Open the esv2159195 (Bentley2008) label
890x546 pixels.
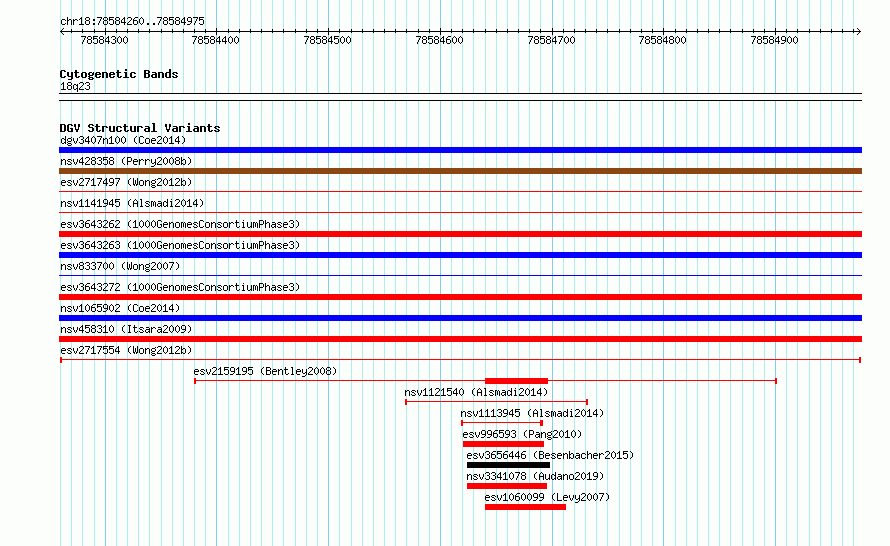[x=265, y=371]
